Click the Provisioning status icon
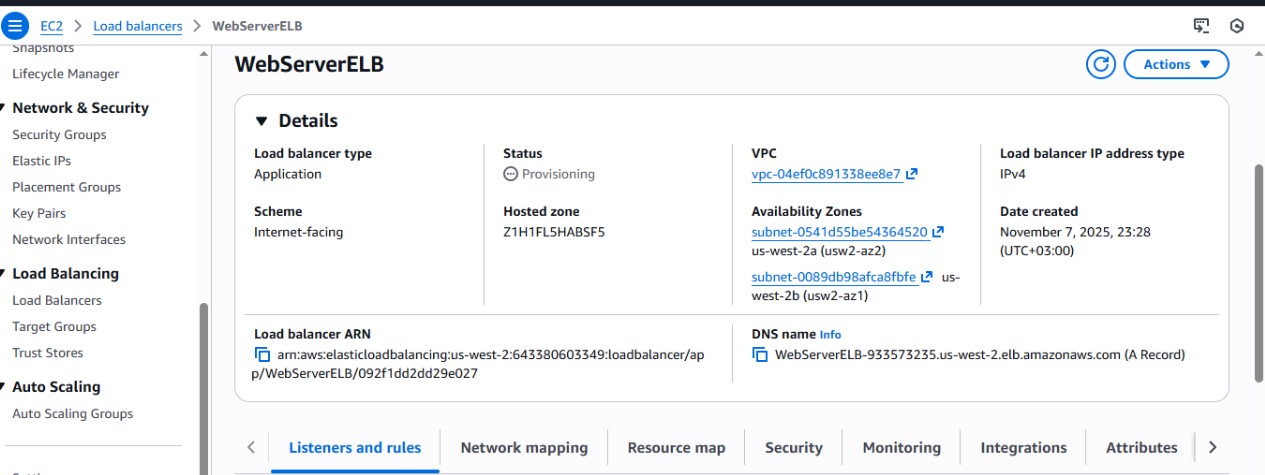The width and height of the screenshot is (1265, 475). tap(510, 174)
